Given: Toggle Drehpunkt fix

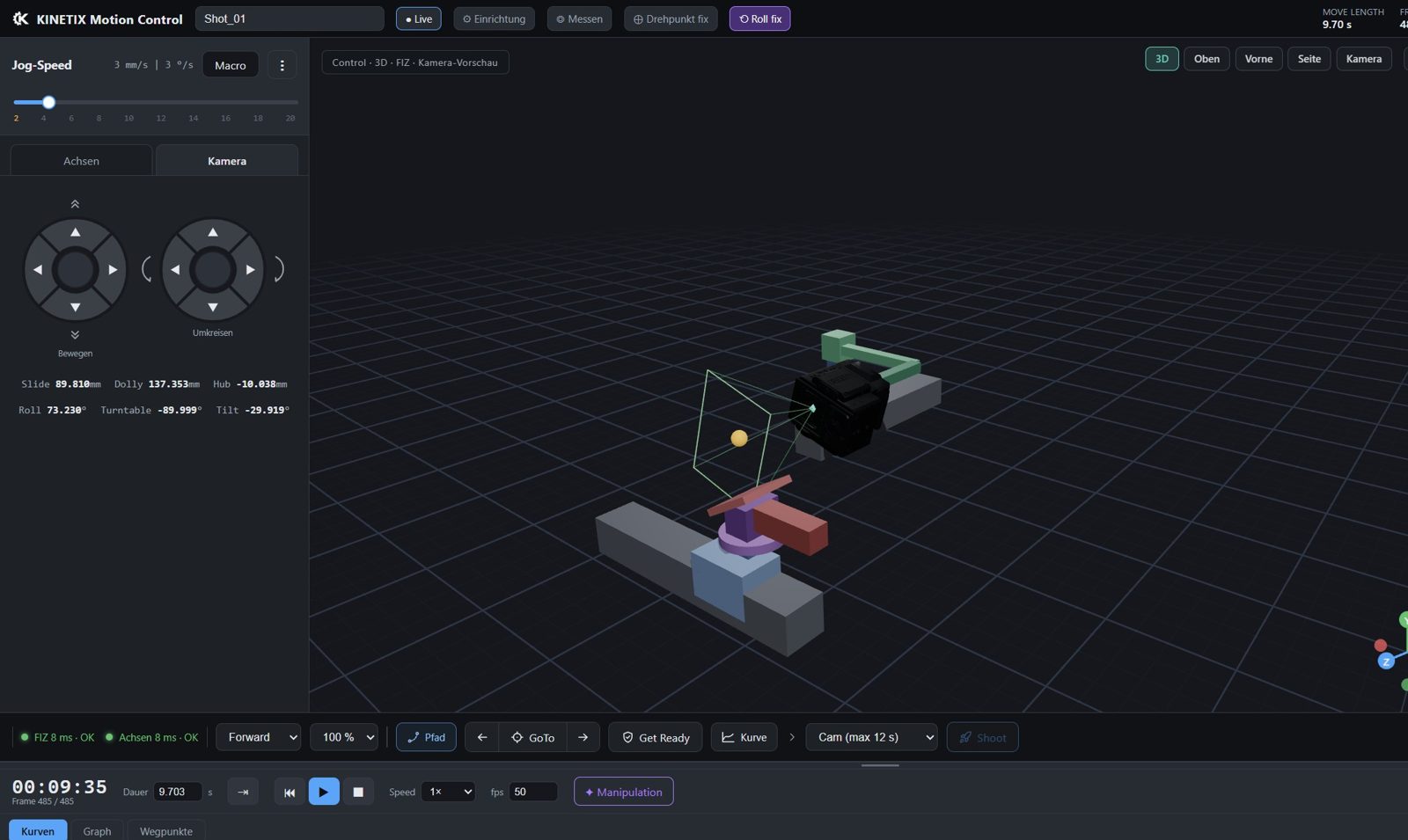Looking at the screenshot, I should point(671,18).
